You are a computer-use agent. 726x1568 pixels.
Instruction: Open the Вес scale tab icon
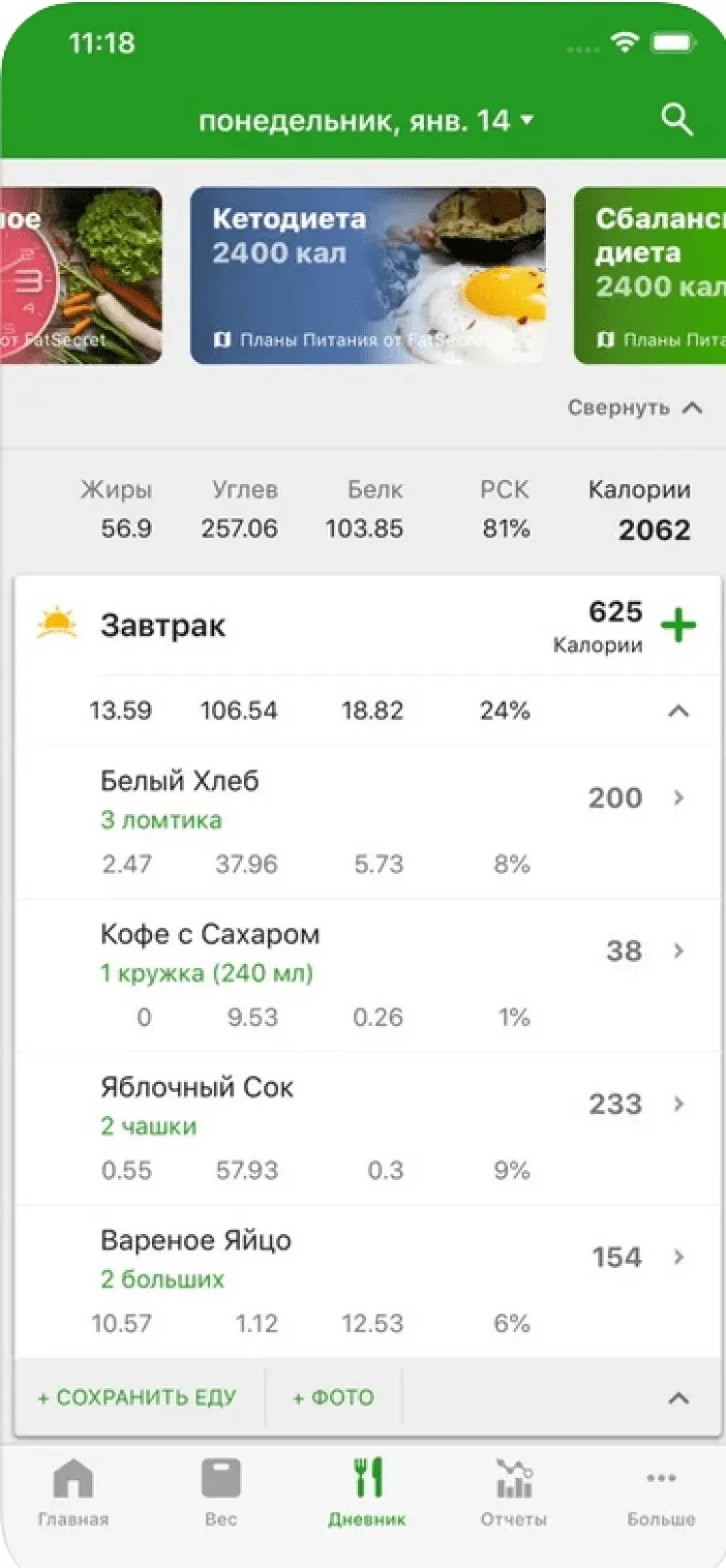221,1480
